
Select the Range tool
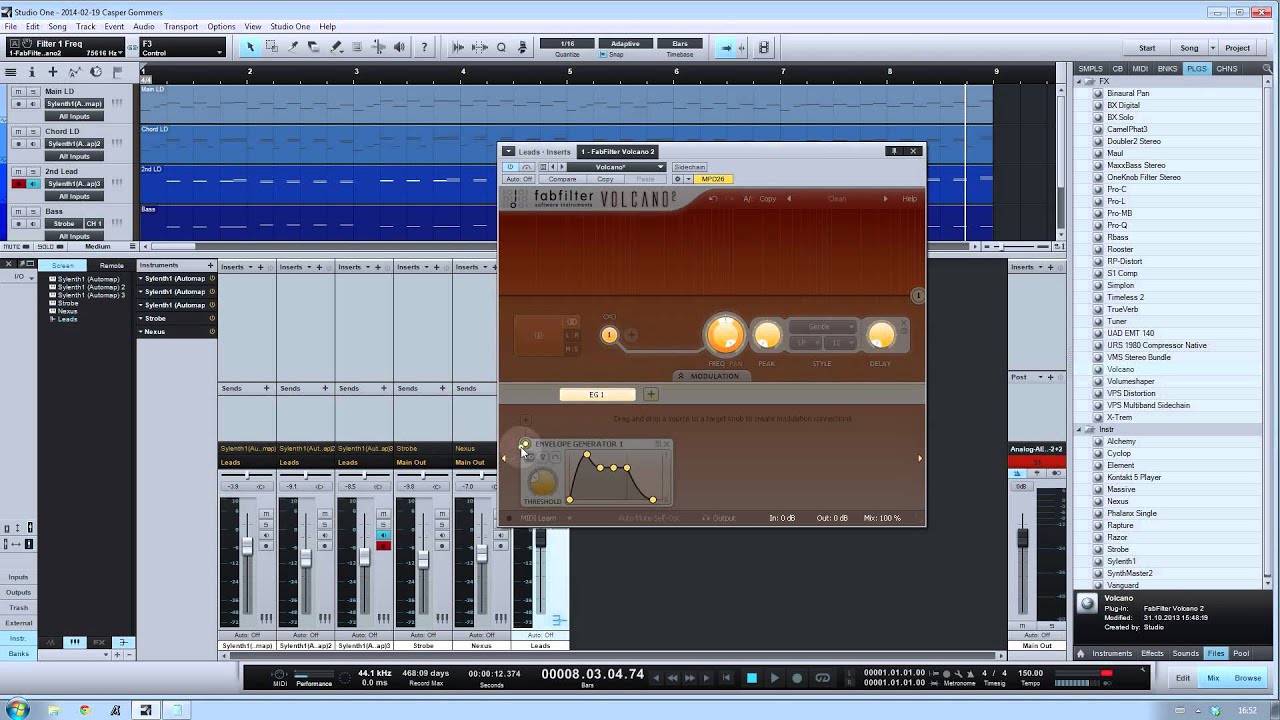tap(272, 47)
